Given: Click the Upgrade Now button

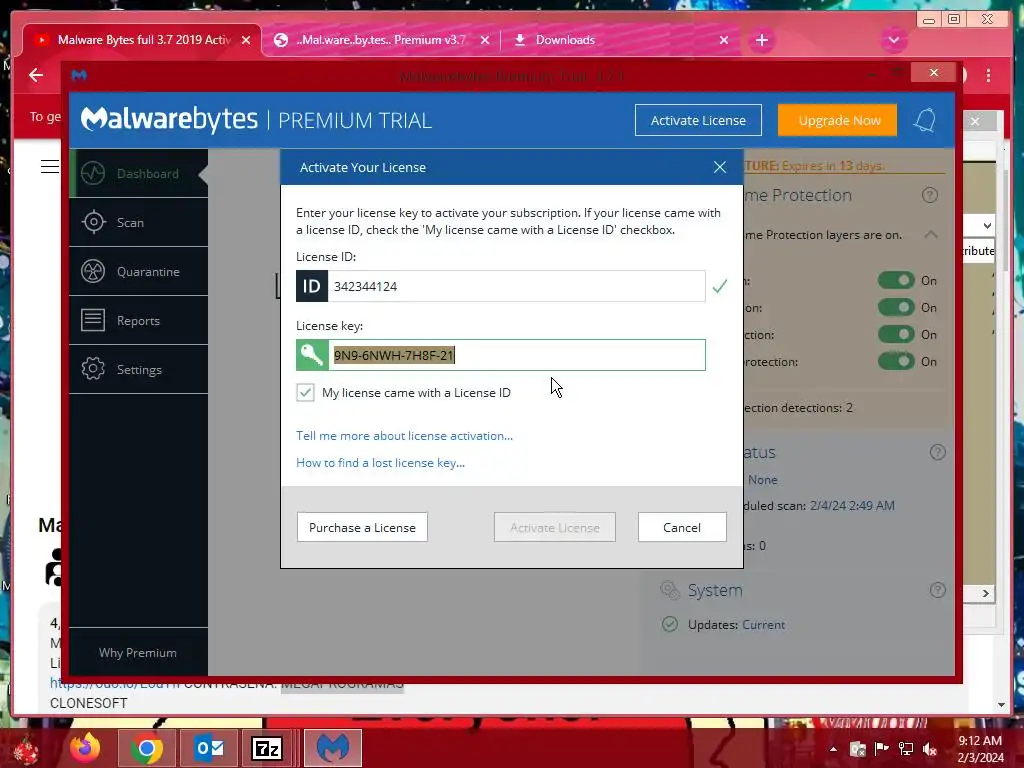Looking at the screenshot, I should (x=839, y=120).
